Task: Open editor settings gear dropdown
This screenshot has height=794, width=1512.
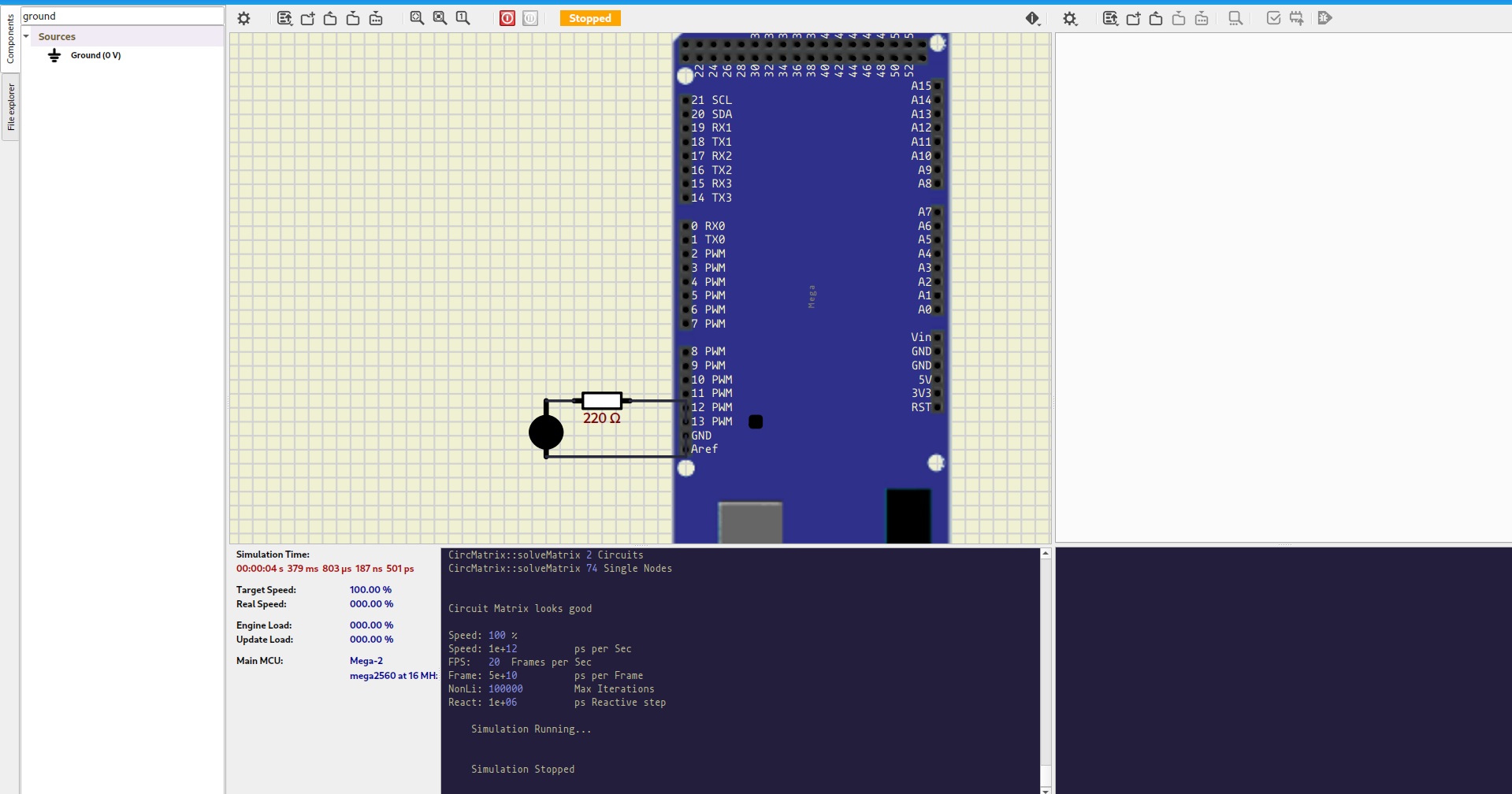Action: click(x=1069, y=18)
